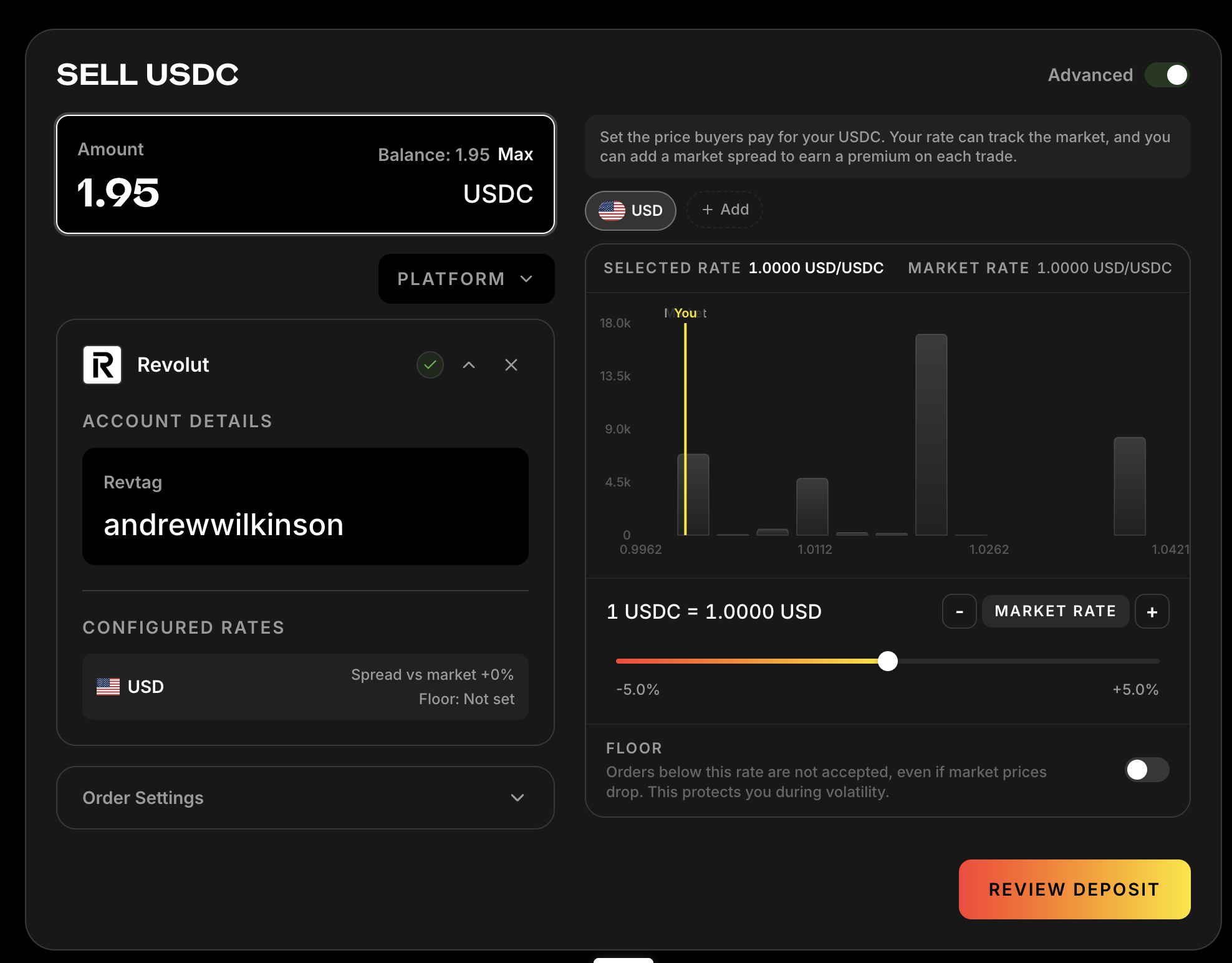Enable the Floor rate toggle
The image size is (1232, 963).
coord(1147,770)
